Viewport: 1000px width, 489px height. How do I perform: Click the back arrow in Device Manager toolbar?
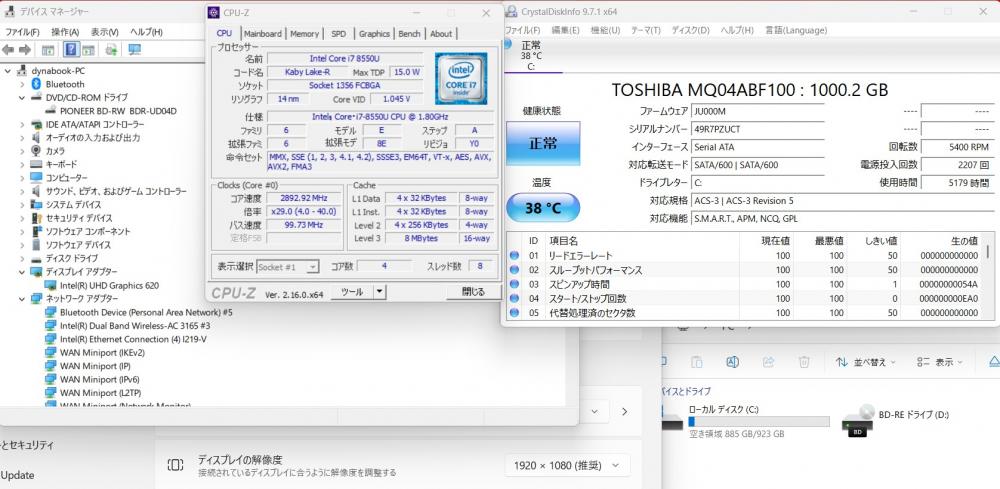(8, 49)
